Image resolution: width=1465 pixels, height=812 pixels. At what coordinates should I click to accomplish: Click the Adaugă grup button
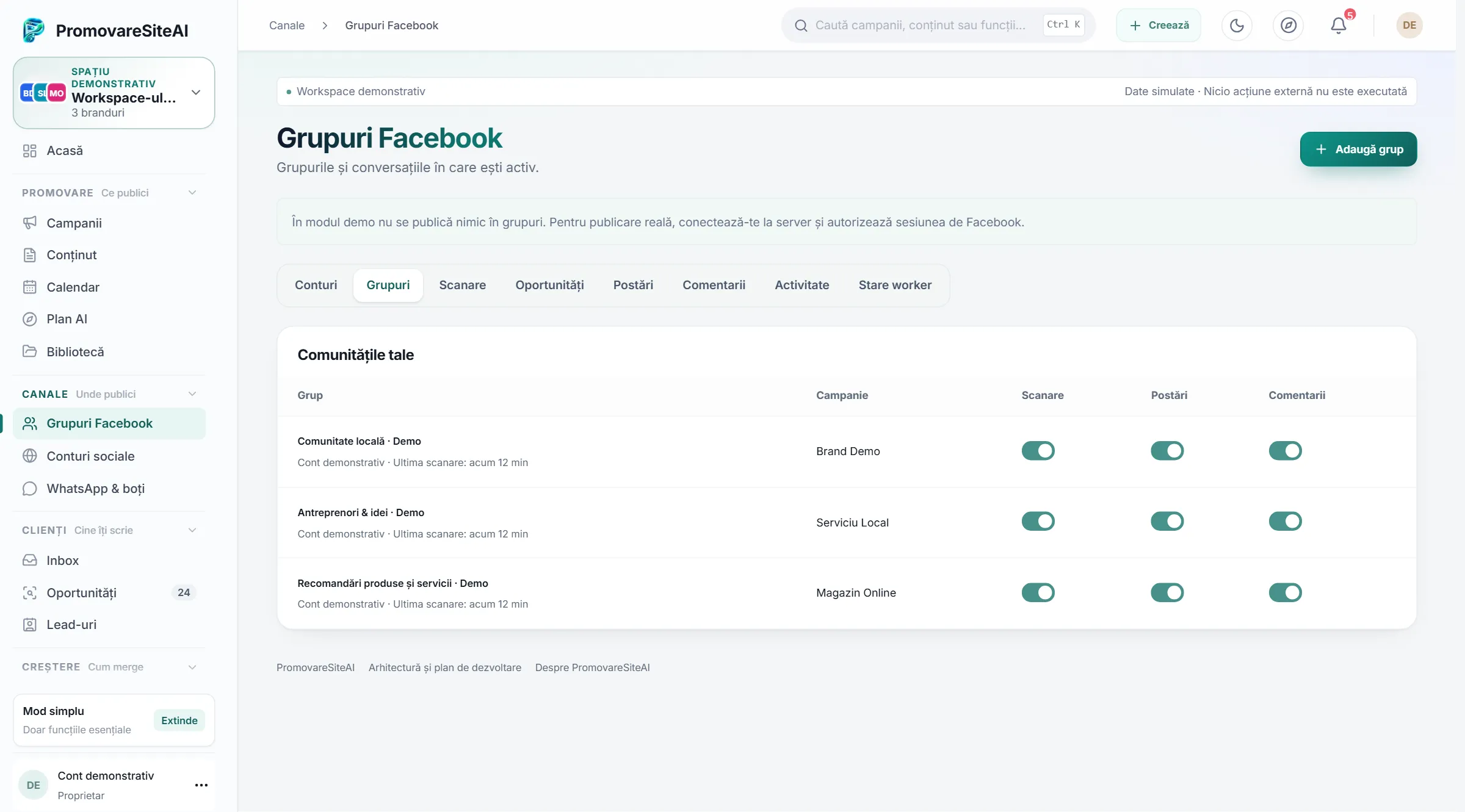(x=1358, y=149)
